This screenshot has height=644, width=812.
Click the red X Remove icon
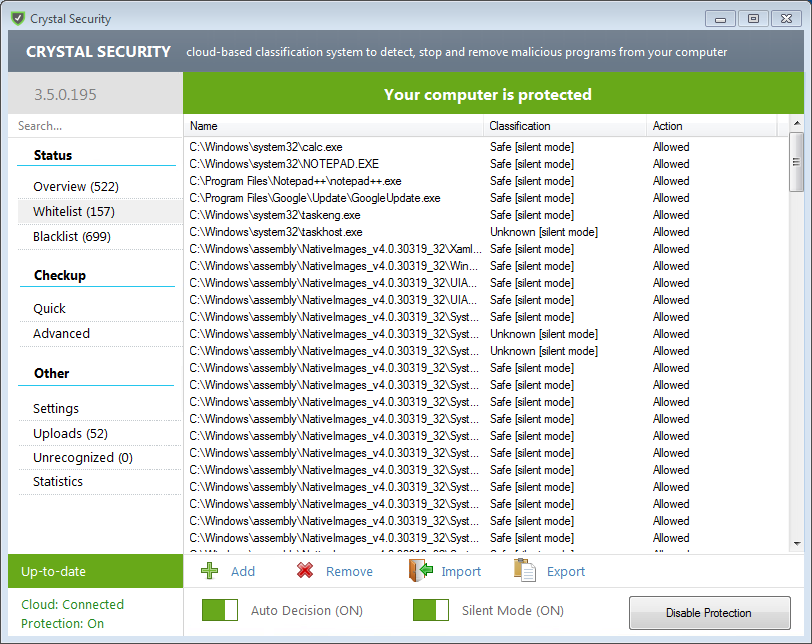point(306,571)
